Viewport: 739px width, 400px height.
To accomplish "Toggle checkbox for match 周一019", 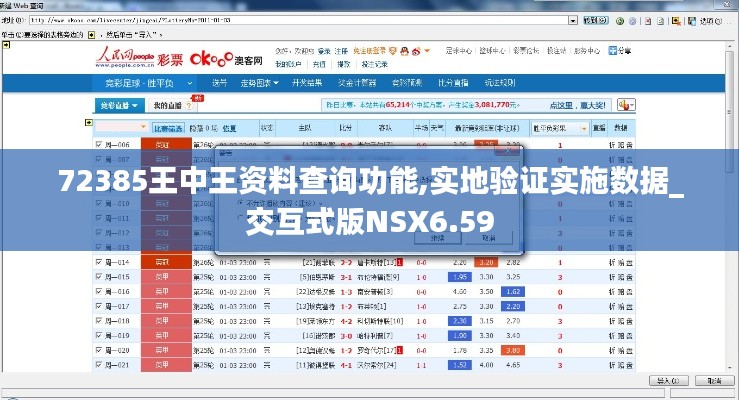I will [x=99, y=335].
